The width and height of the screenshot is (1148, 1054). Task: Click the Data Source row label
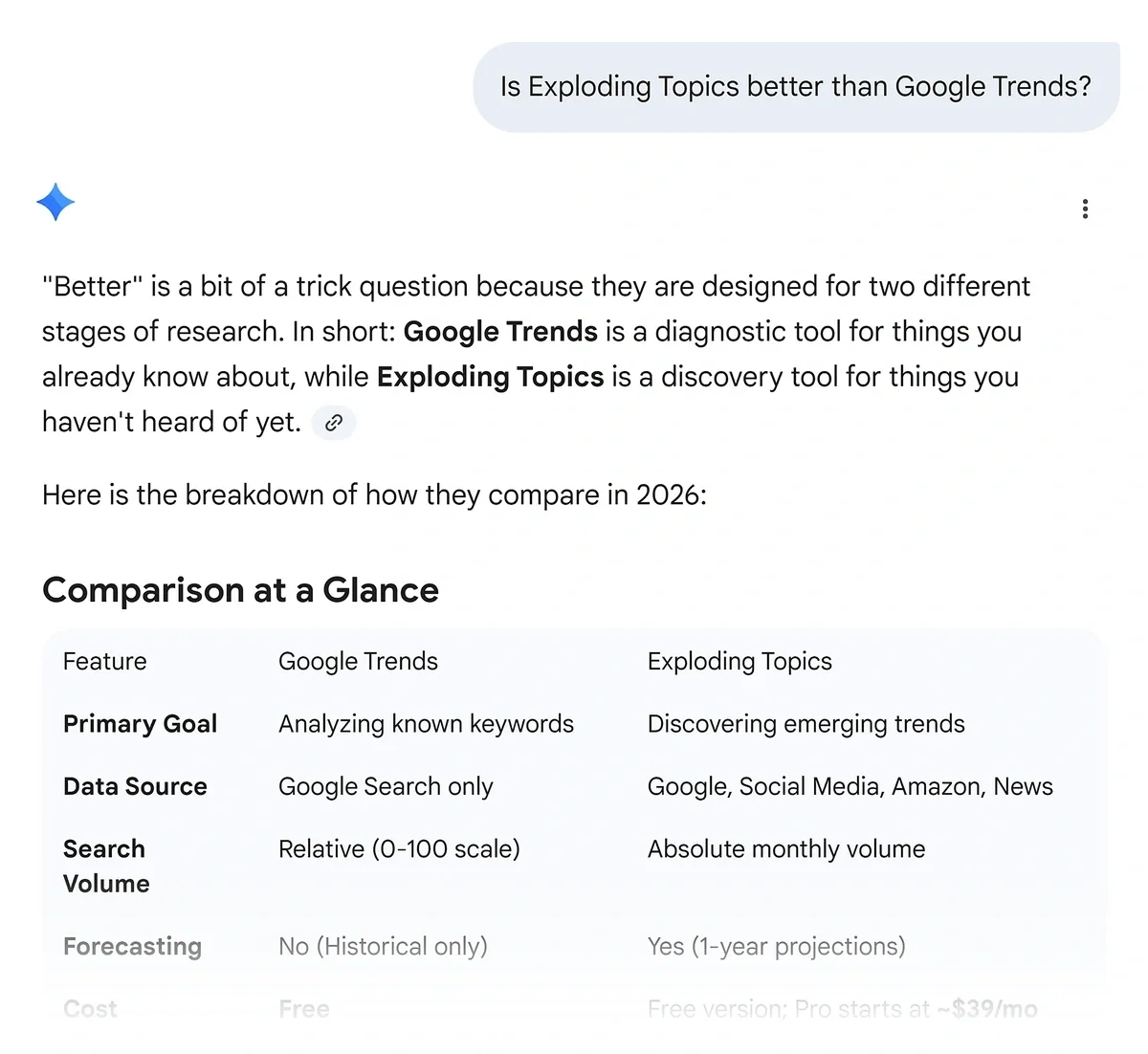135,786
